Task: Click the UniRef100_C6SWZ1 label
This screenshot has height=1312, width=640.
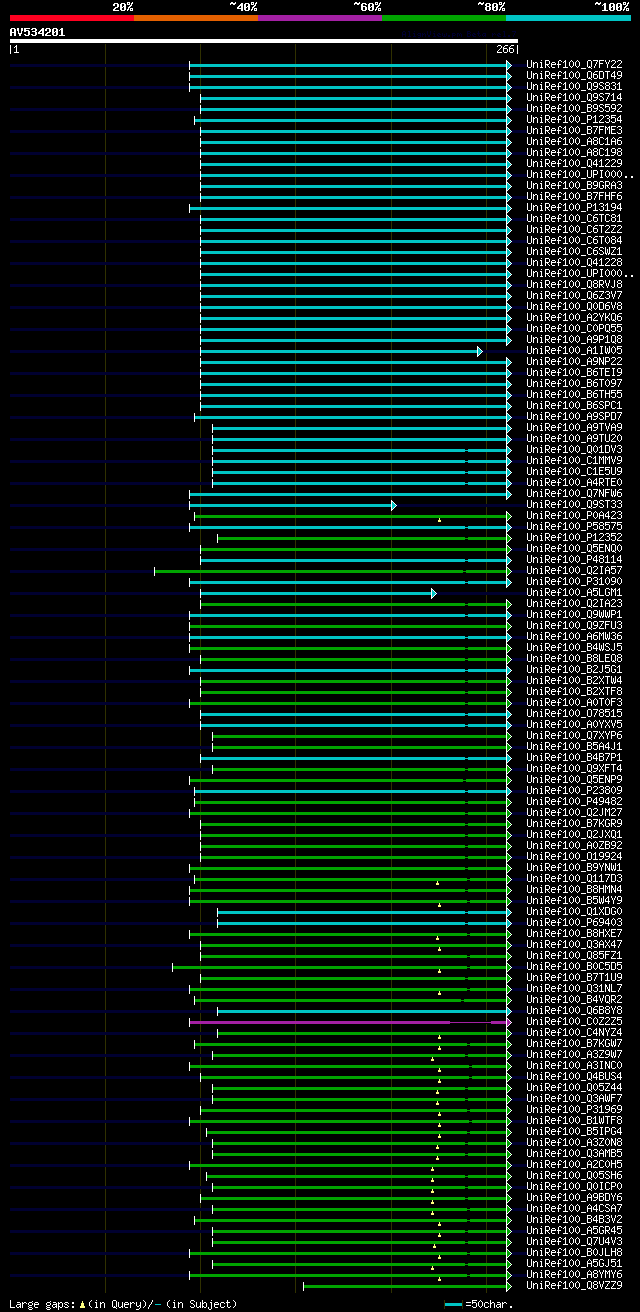Action: [575, 251]
